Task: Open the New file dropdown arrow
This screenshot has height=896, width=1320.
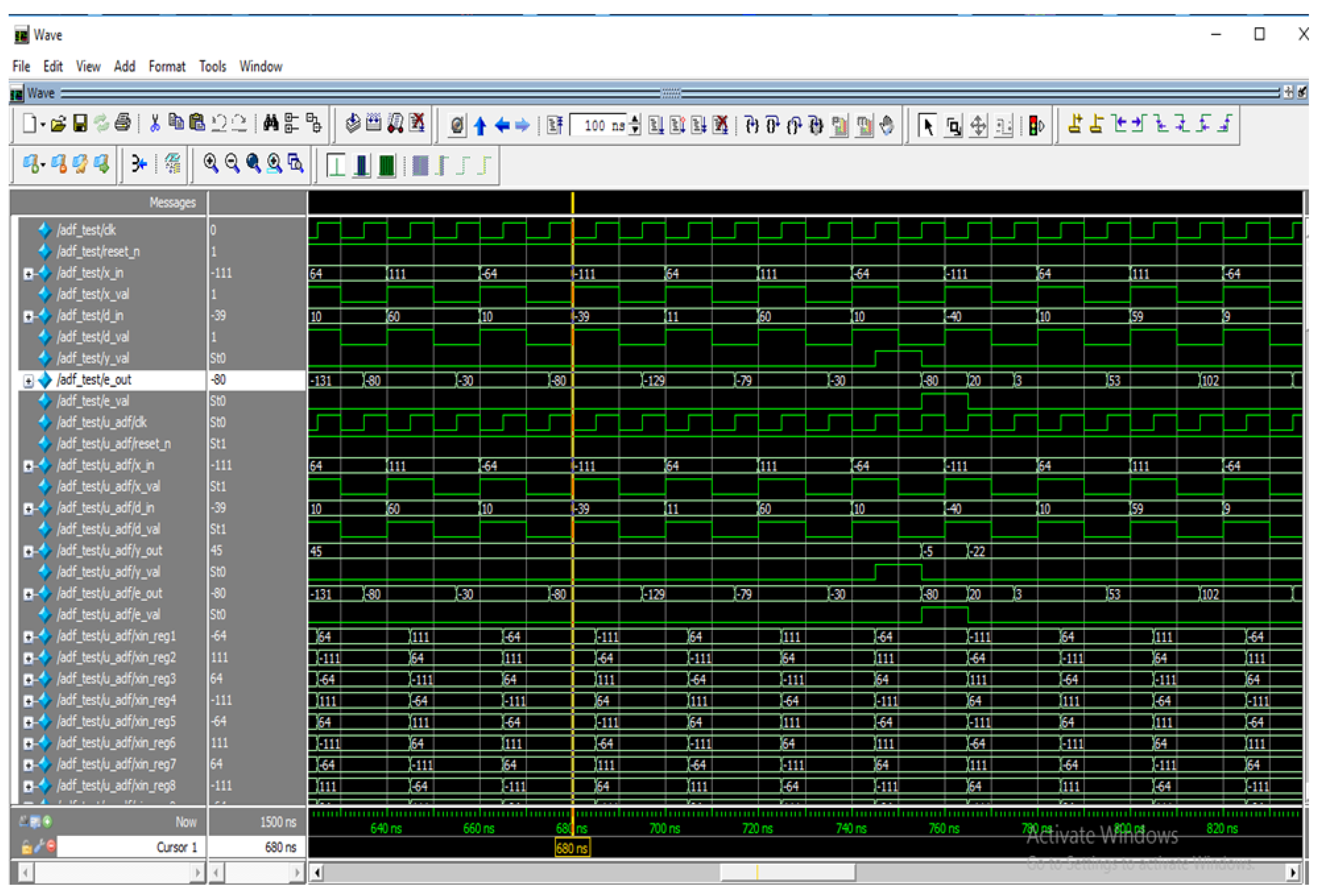Action: (43, 124)
